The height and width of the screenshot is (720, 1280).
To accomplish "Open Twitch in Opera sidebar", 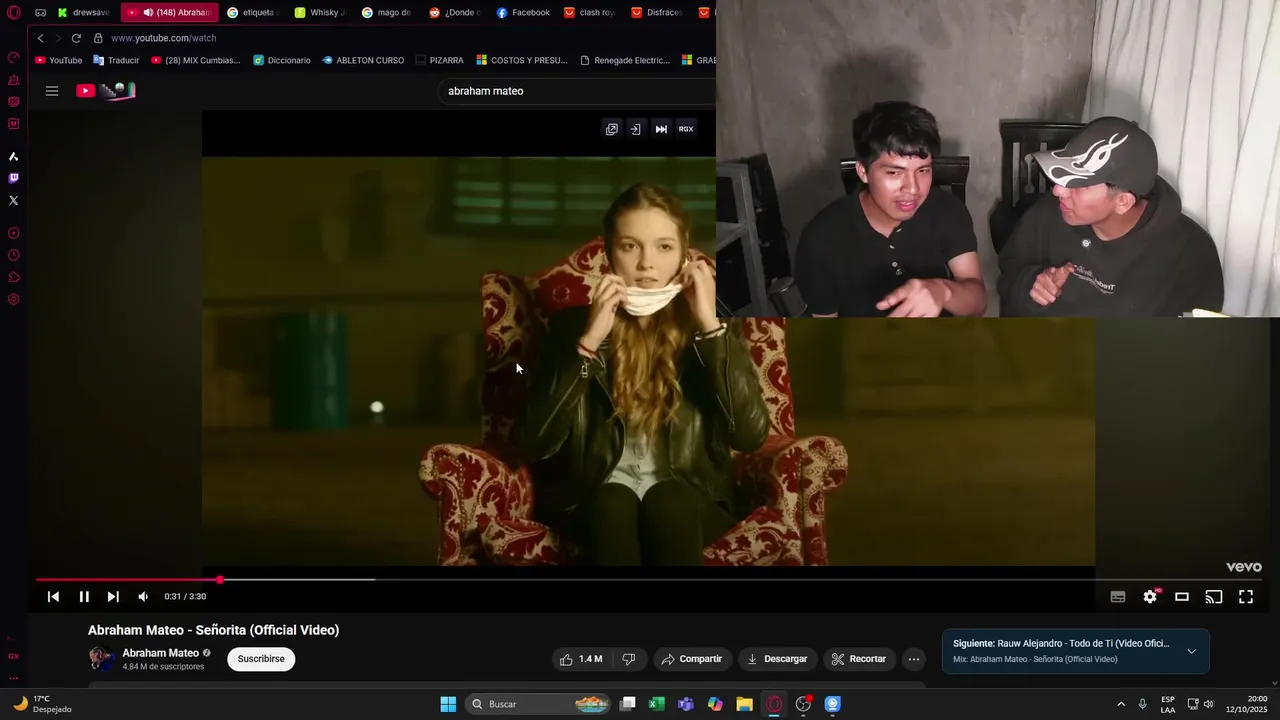I will (13, 178).
